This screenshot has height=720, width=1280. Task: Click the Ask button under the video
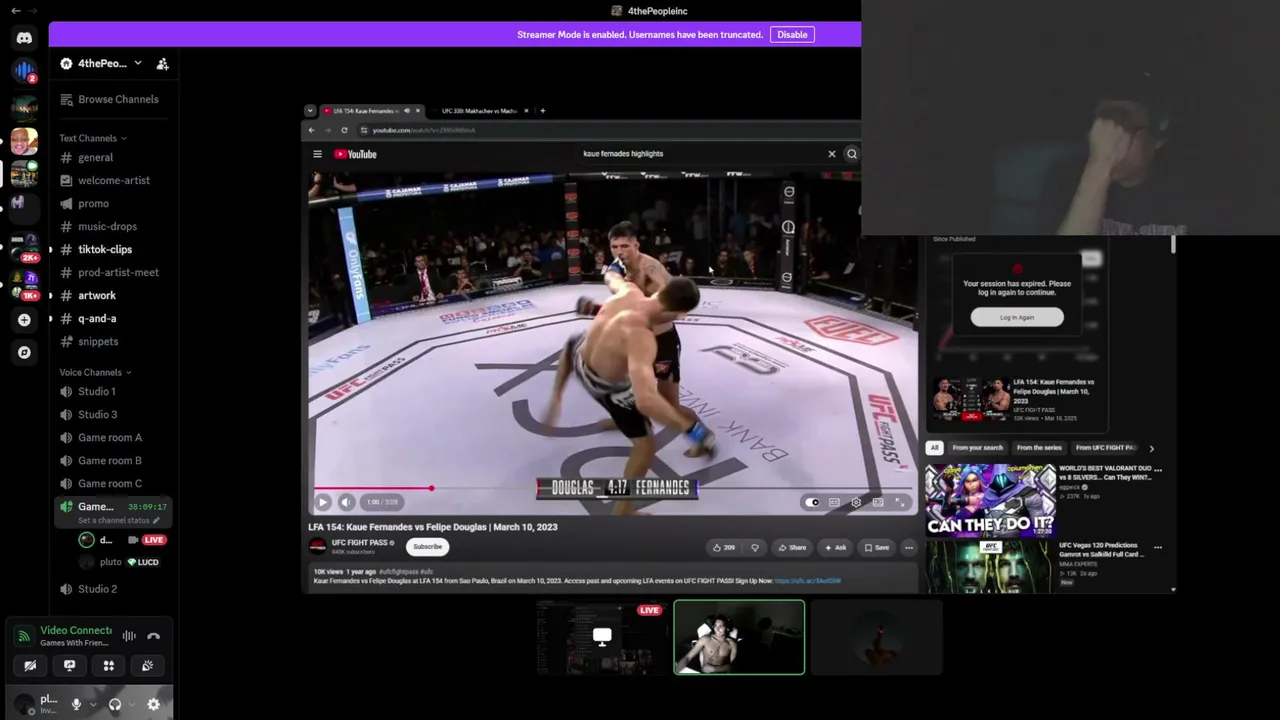[835, 547]
